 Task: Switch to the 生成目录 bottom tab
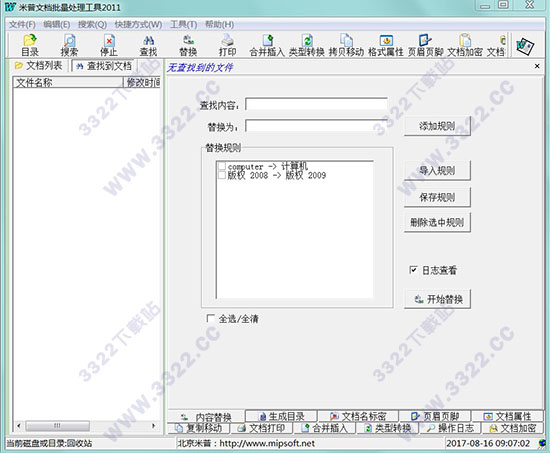[282, 417]
